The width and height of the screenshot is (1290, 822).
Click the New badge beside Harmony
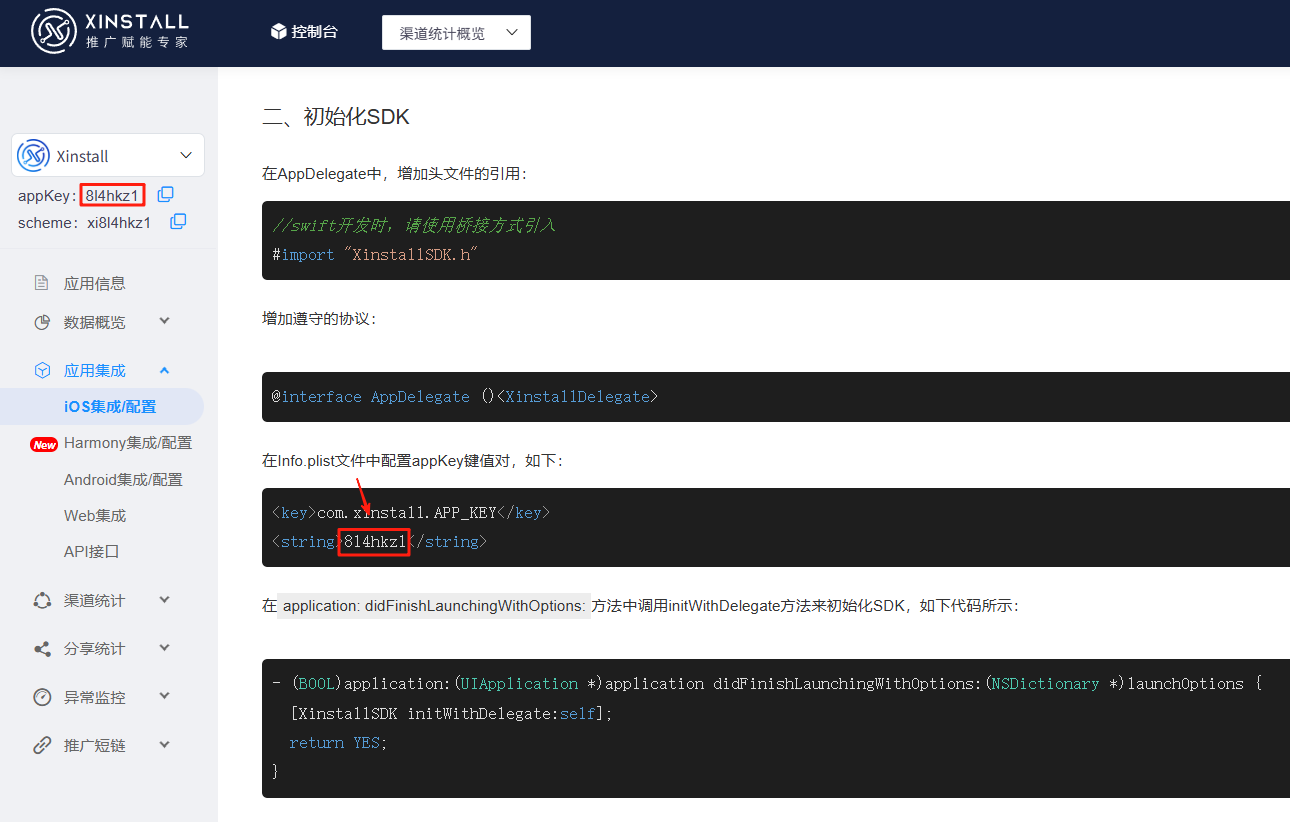pos(44,444)
